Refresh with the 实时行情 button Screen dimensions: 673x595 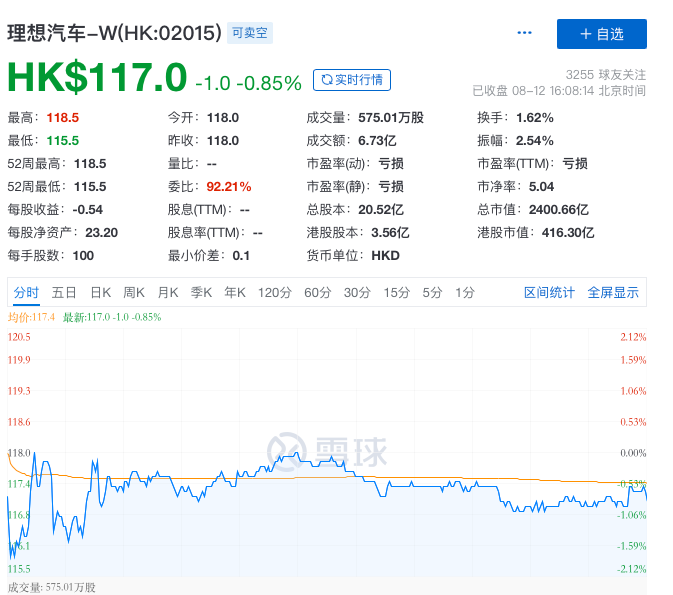352,80
